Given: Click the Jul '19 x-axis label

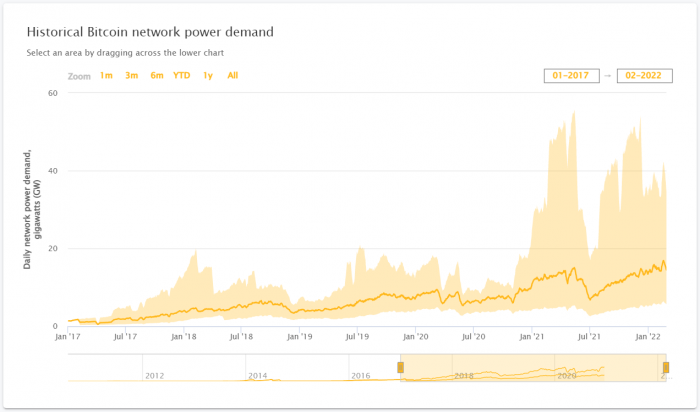Looking at the screenshot, I should point(359,338).
